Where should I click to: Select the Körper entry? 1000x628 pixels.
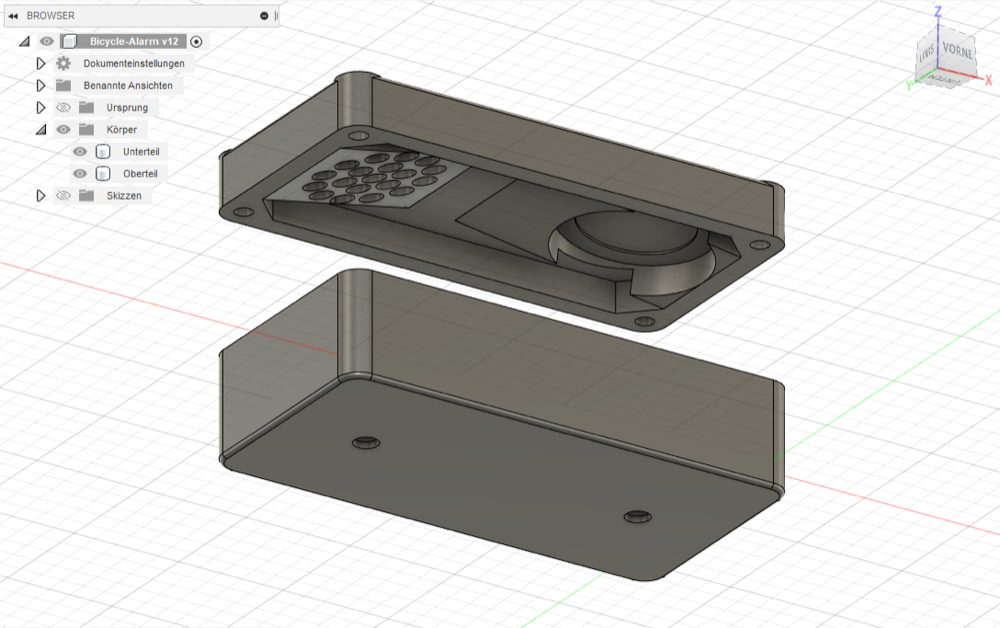point(122,129)
